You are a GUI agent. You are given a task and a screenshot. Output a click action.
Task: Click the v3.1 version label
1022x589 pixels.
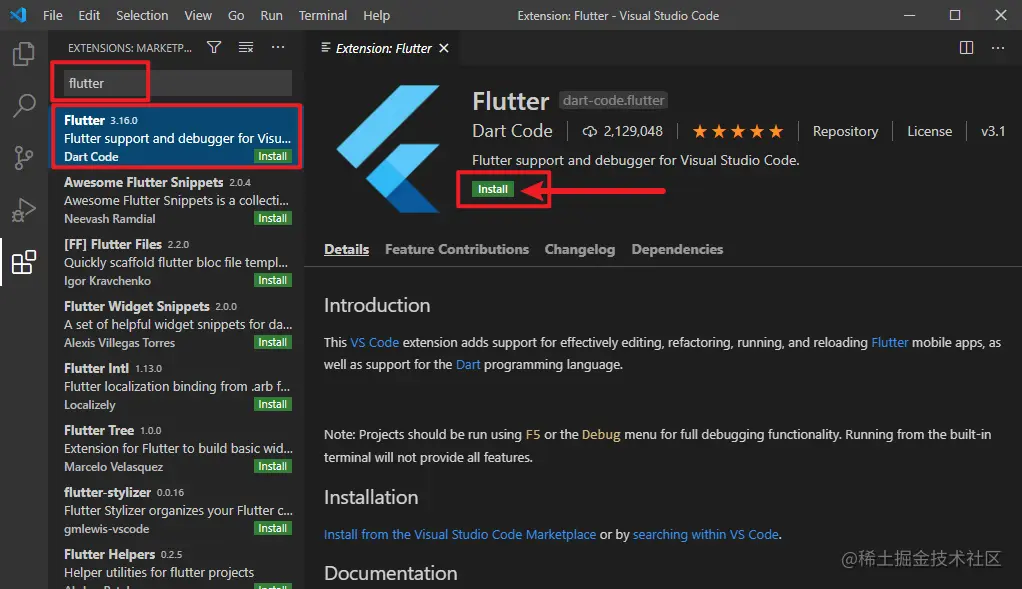tap(993, 132)
